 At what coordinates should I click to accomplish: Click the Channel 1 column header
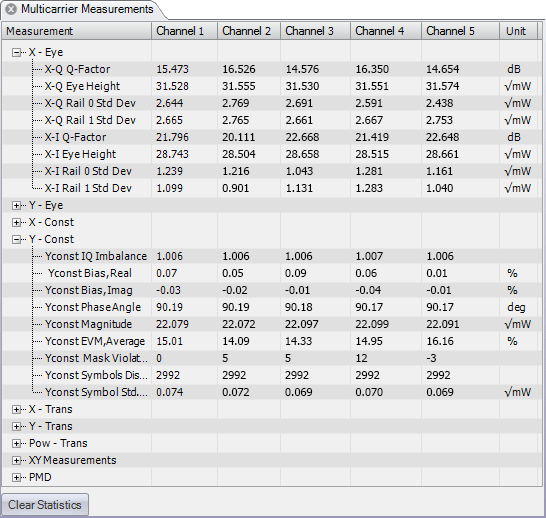(185, 31)
